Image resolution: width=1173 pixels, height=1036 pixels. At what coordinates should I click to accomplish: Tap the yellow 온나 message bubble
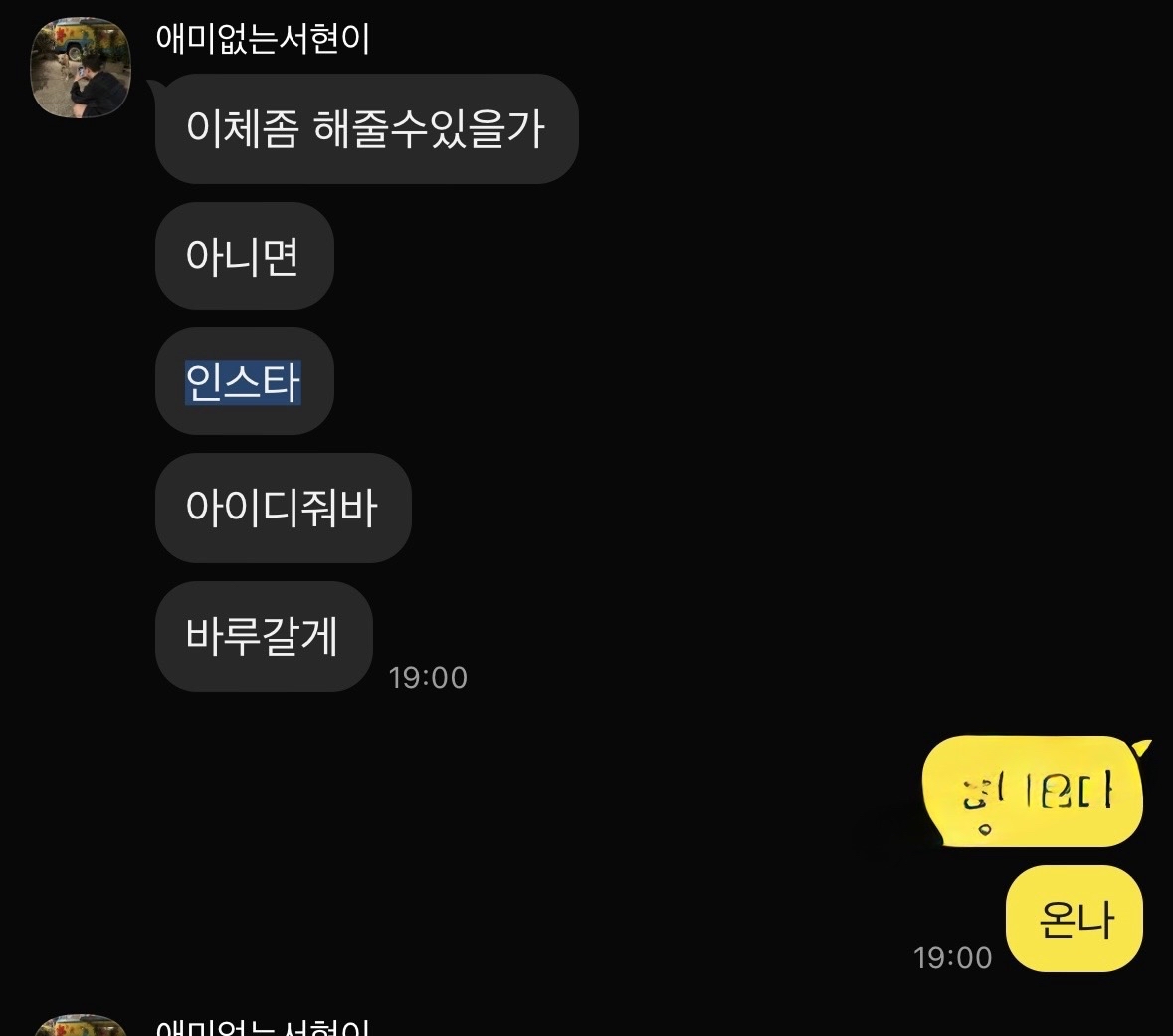[x=1075, y=919]
